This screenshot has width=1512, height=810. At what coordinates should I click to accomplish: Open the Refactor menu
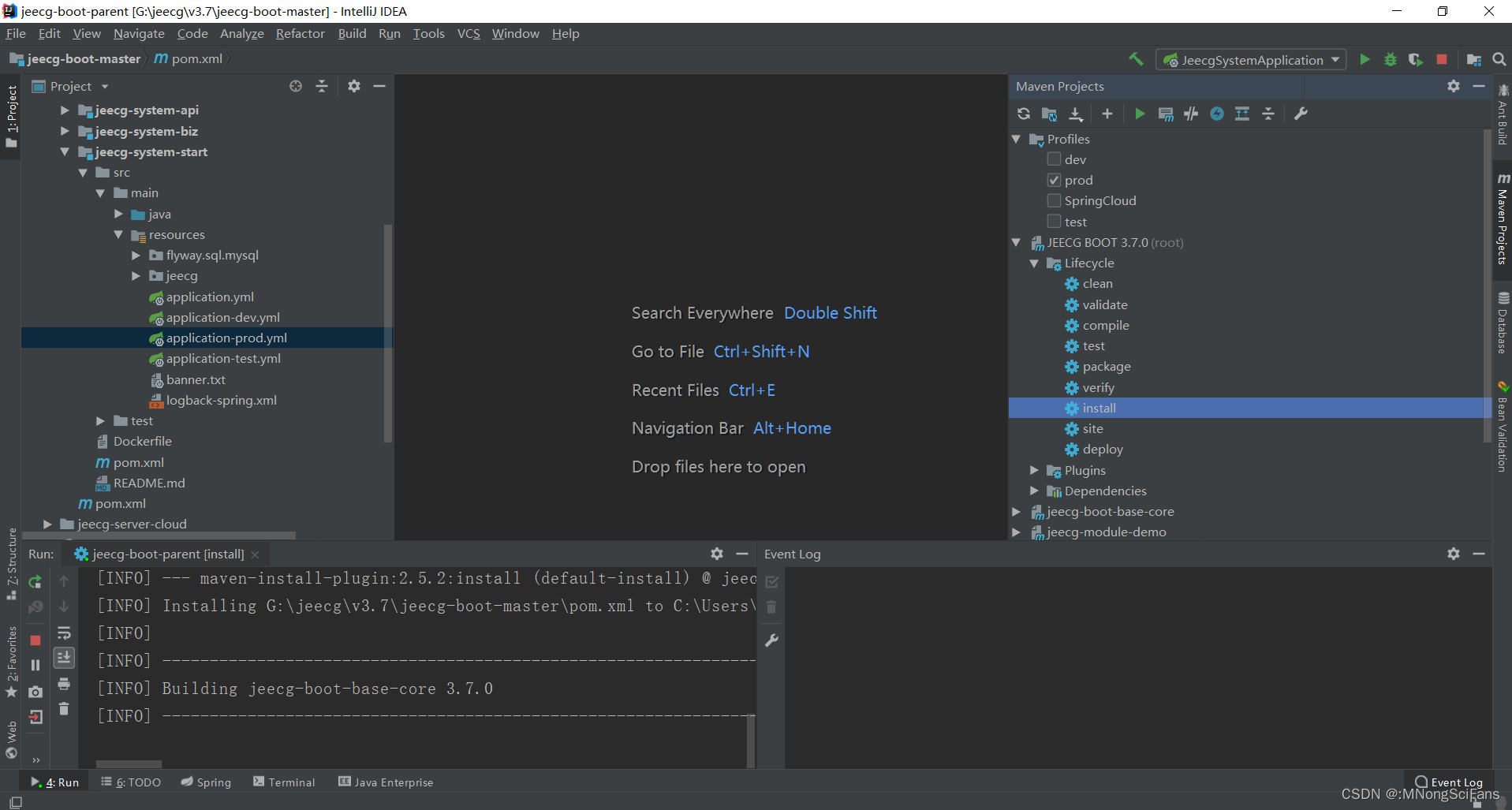click(300, 33)
